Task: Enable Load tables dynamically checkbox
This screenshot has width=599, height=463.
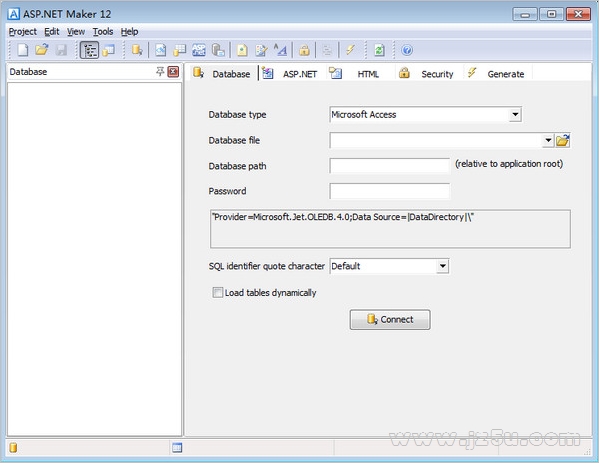Action: (217, 293)
